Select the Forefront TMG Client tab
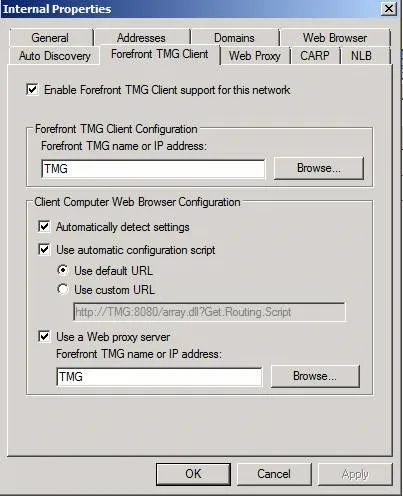 coord(160,54)
